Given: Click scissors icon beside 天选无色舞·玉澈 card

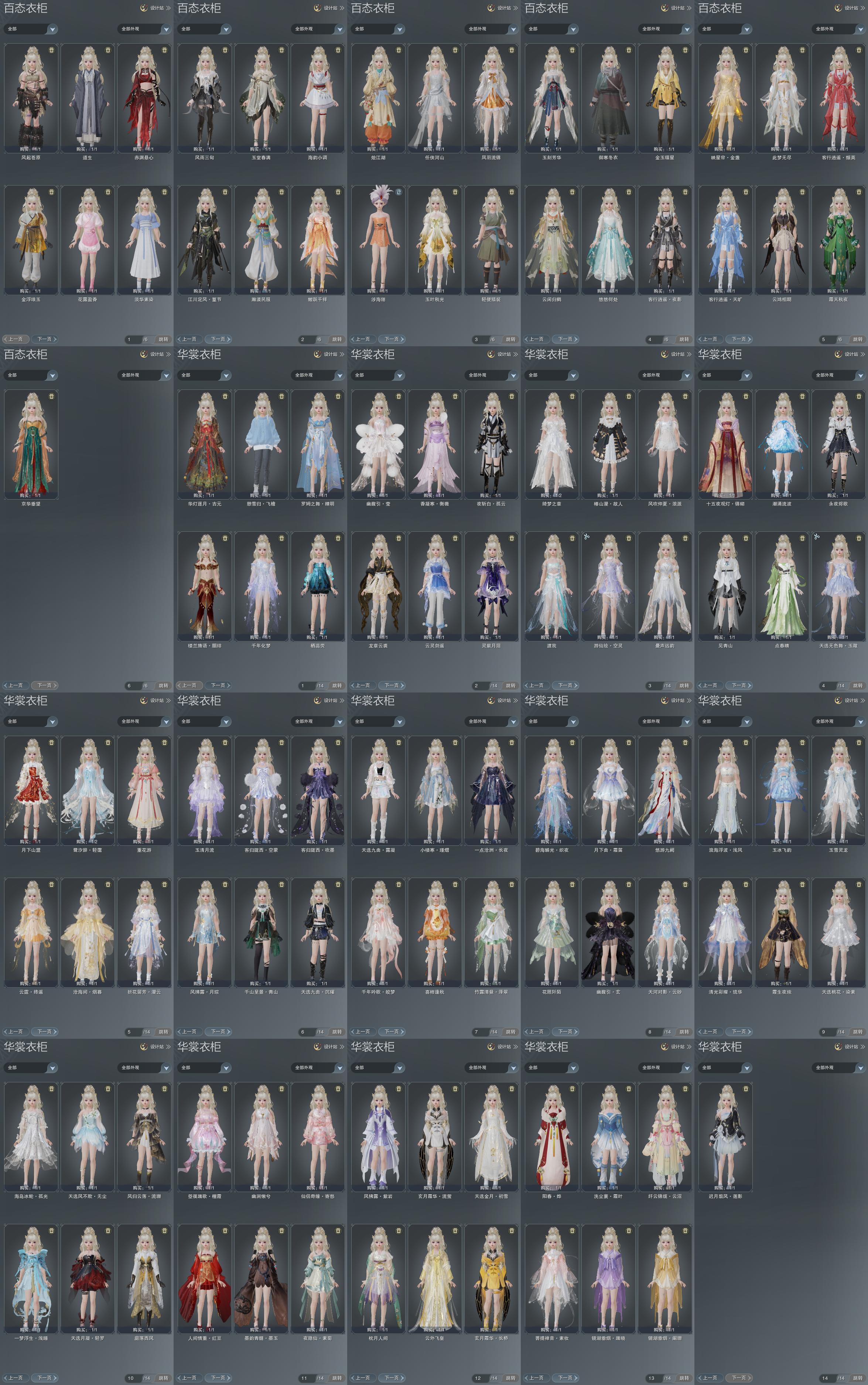Looking at the screenshot, I should [x=816, y=537].
